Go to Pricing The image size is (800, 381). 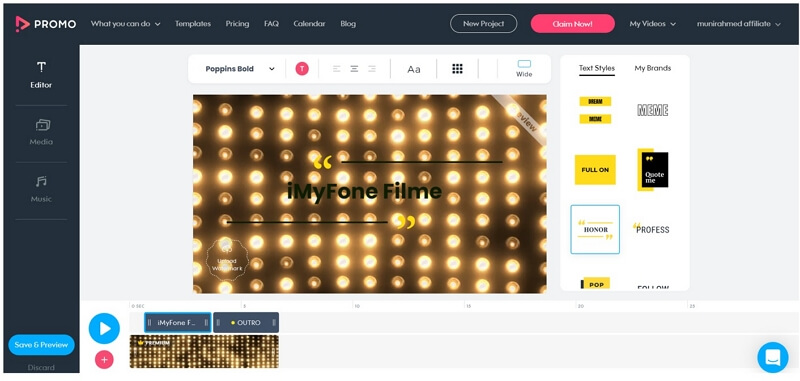(237, 23)
